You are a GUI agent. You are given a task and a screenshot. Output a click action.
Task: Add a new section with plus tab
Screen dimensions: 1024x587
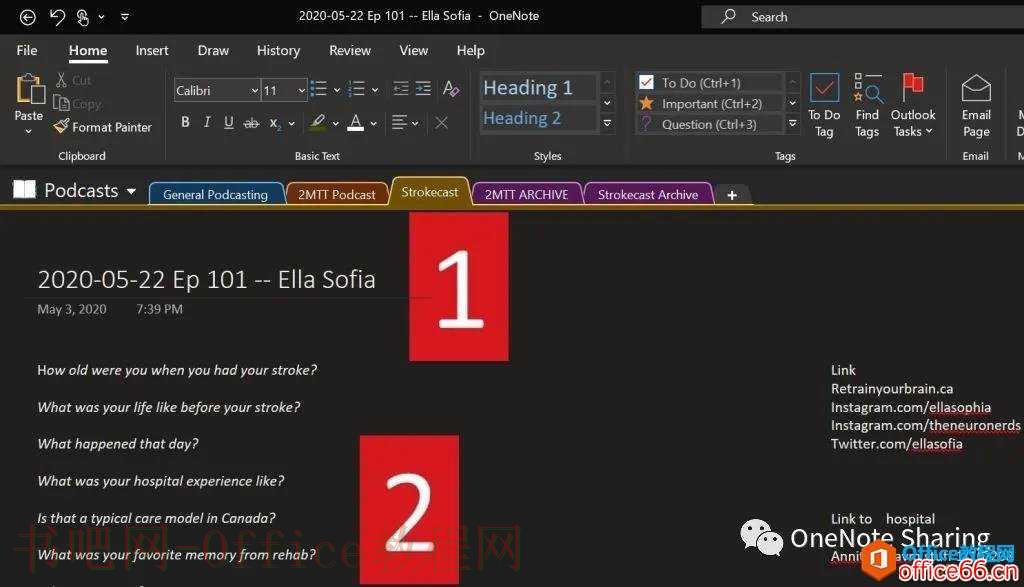[x=732, y=195]
